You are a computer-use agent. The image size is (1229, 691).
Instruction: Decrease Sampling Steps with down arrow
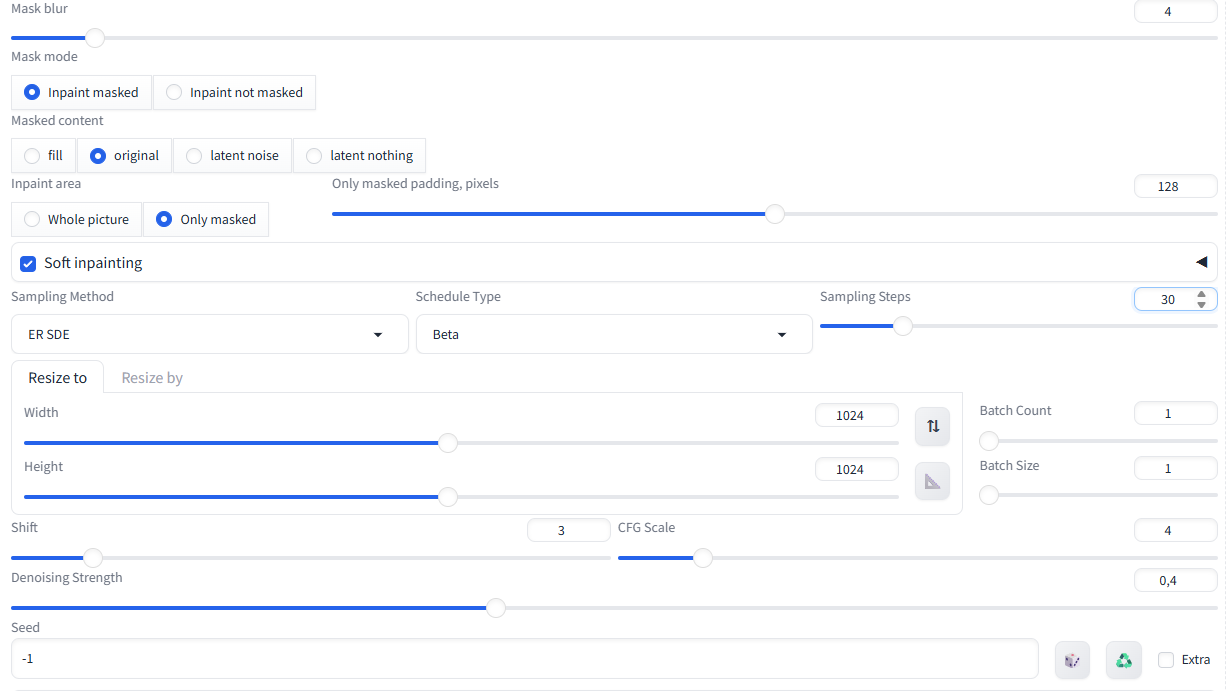click(1201, 304)
